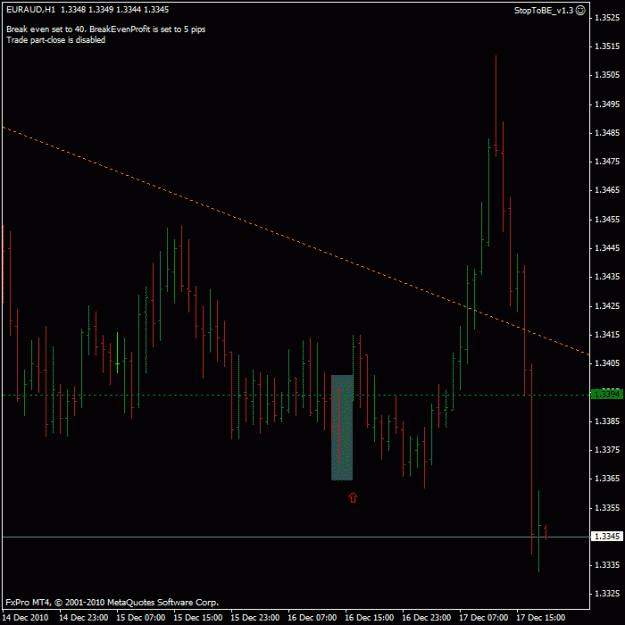Image resolution: width=625 pixels, height=625 pixels.
Task: Click the 1.3385 price axis label
Action: pos(607,421)
